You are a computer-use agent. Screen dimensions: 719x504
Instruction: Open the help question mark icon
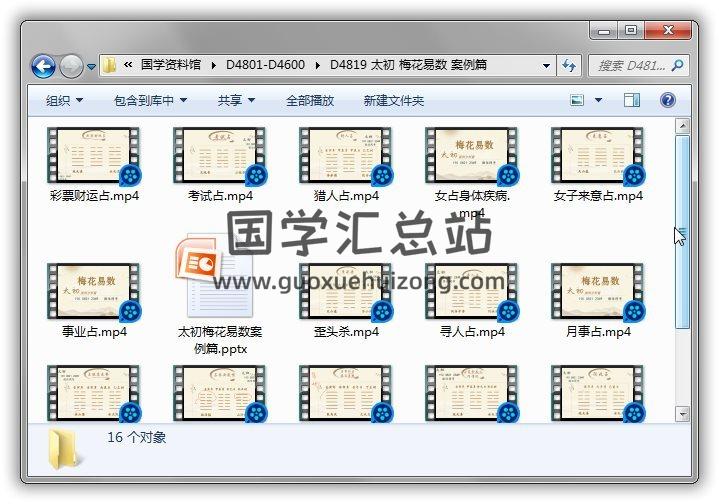point(668,100)
